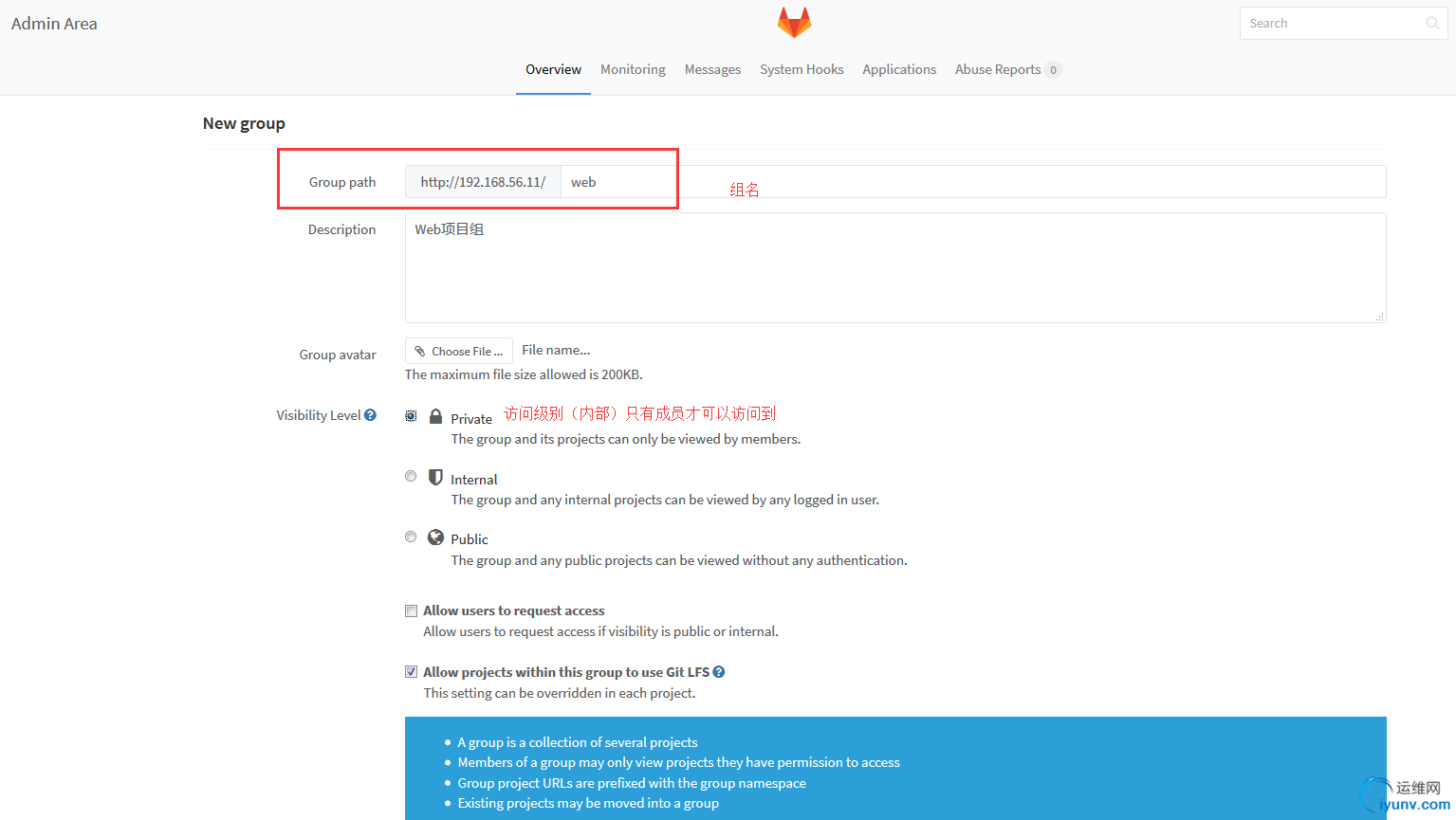Select the Internal visibility radio button
This screenshot has width=1456, height=820.
point(411,477)
